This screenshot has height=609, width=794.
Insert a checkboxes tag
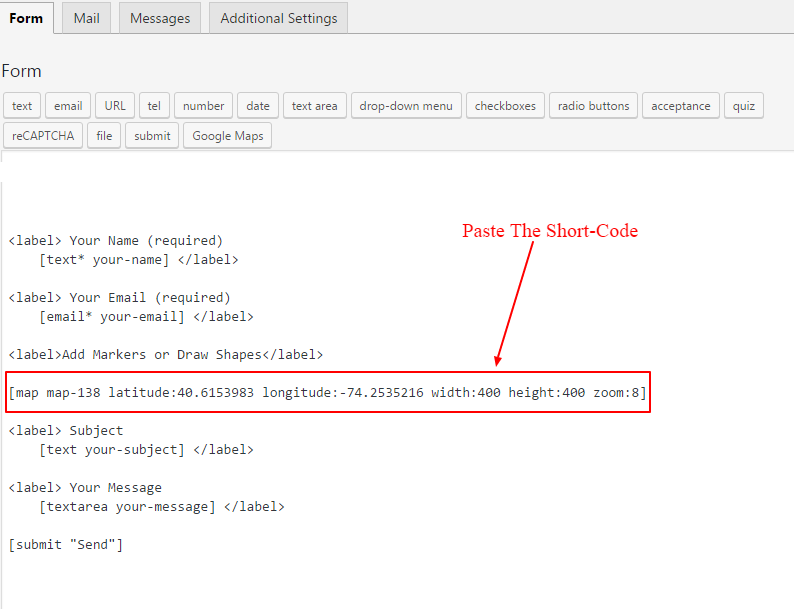[x=505, y=106]
